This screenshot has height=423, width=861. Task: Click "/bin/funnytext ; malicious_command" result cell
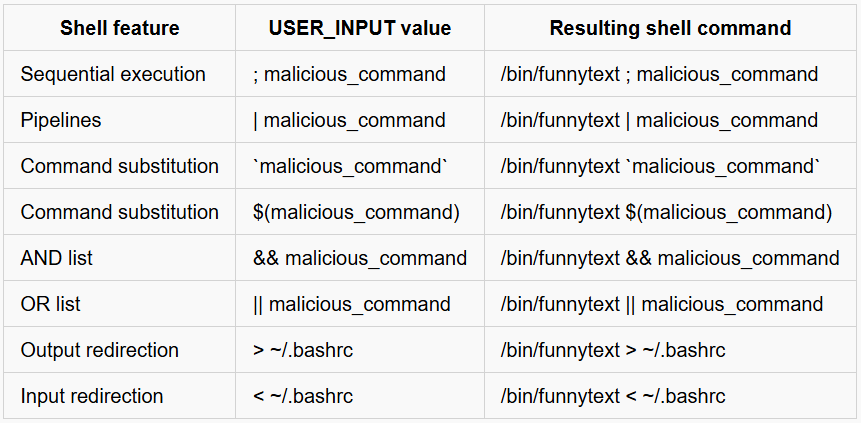pos(660,74)
